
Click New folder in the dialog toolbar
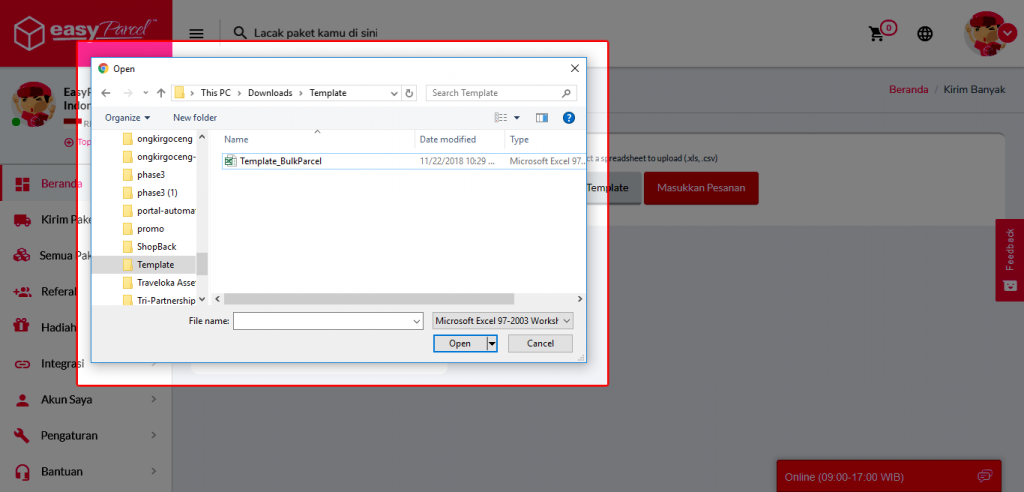pyautogui.click(x=195, y=118)
